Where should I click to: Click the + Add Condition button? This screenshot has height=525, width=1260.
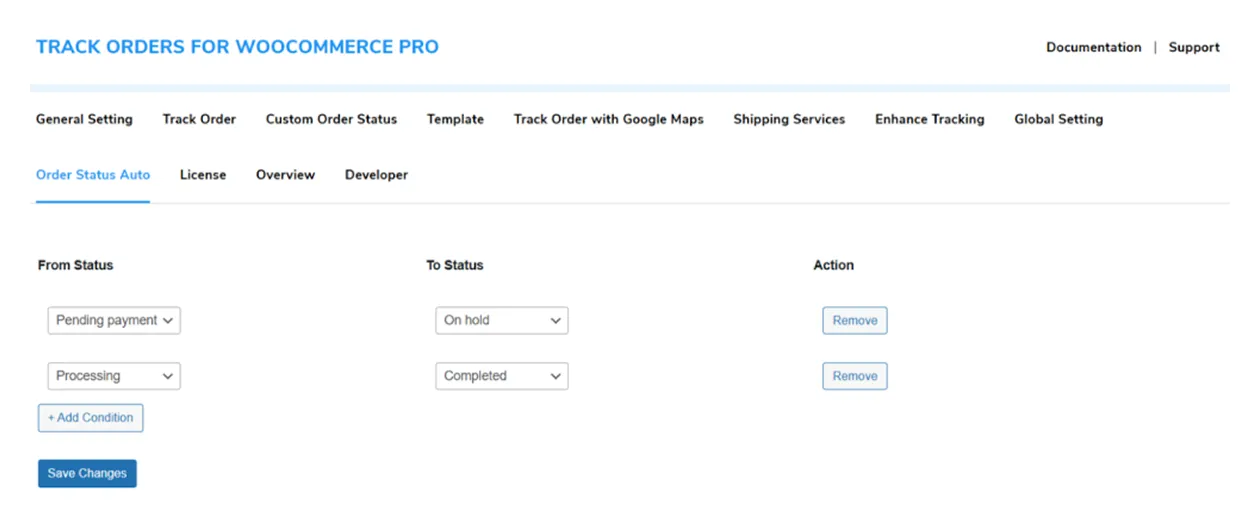91,418
